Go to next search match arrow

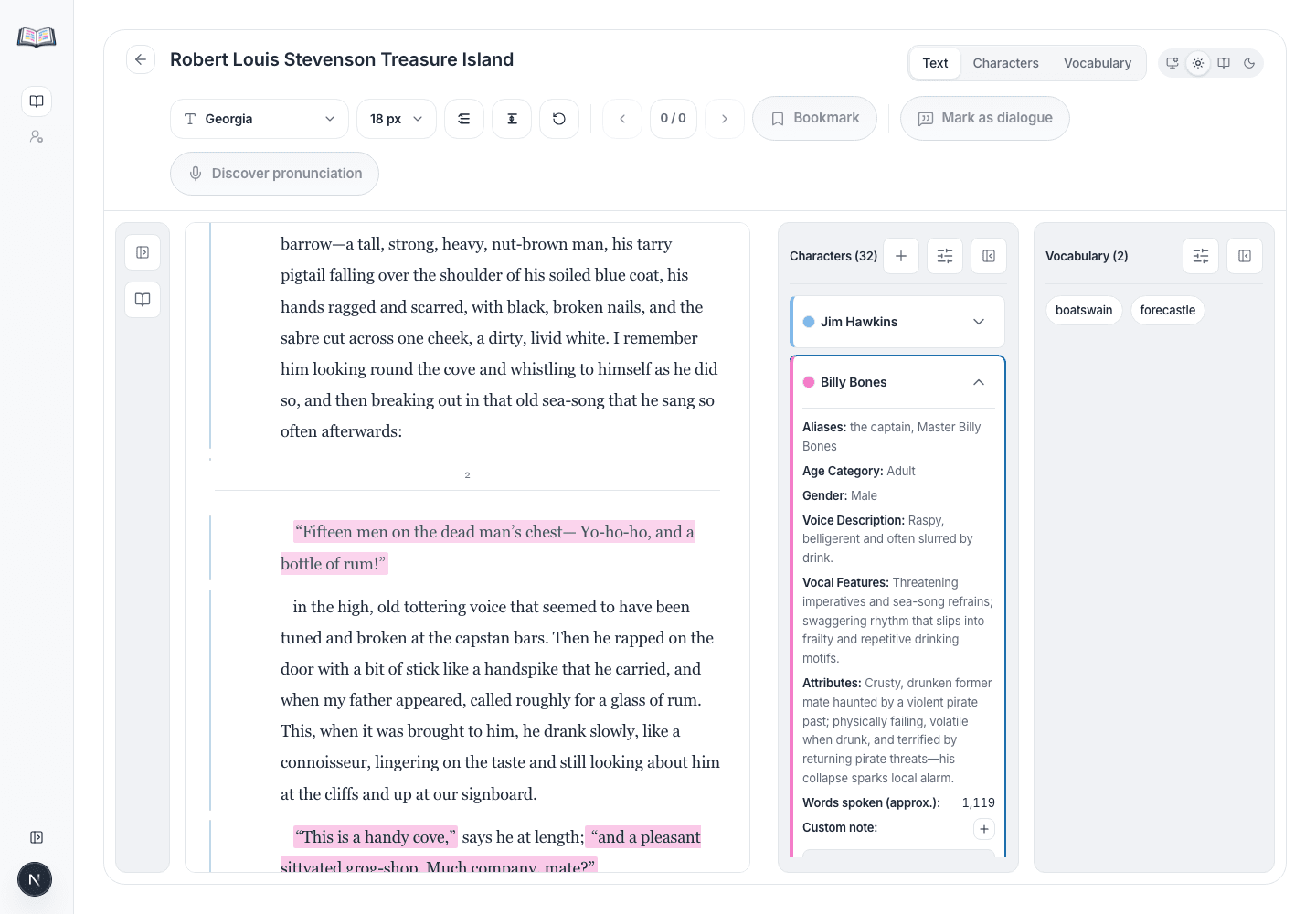[x=725, y=119]
